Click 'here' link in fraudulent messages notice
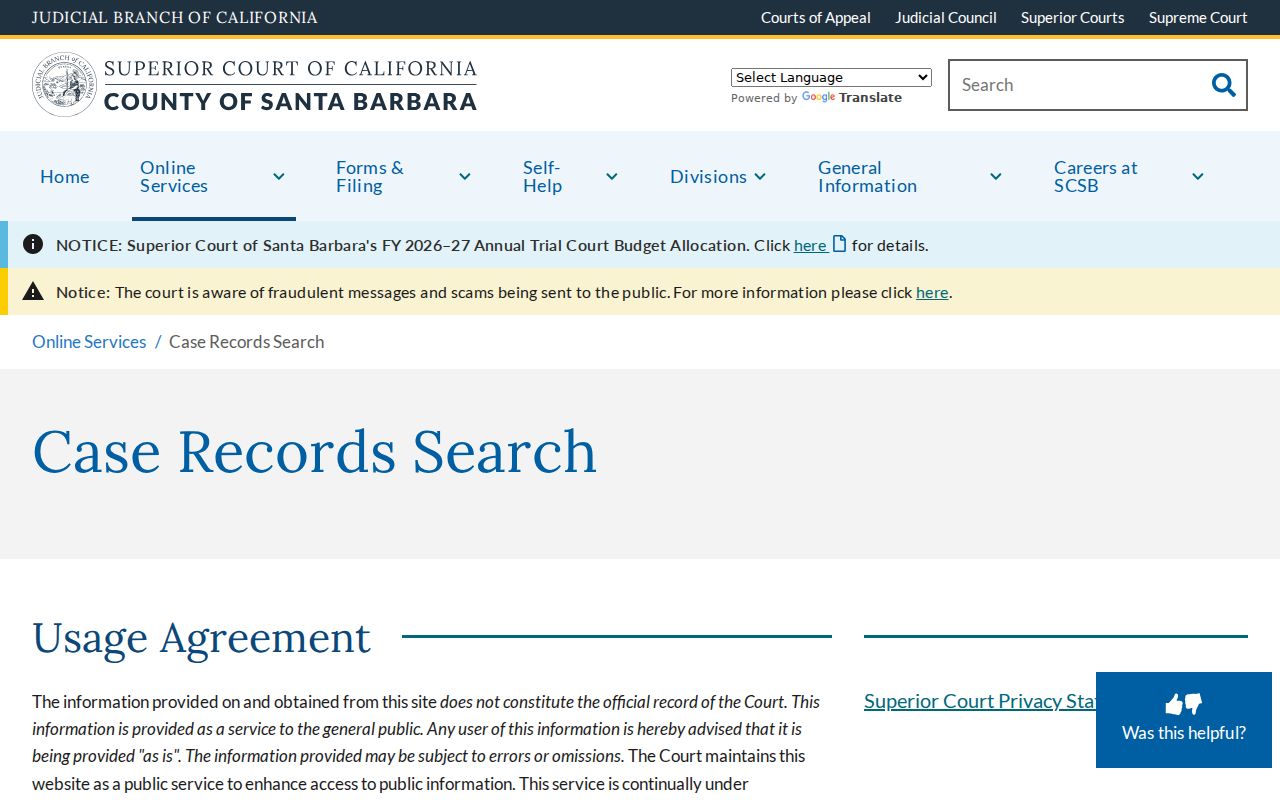The width and height of the screenshot is (1280, 800). [932, 292]
